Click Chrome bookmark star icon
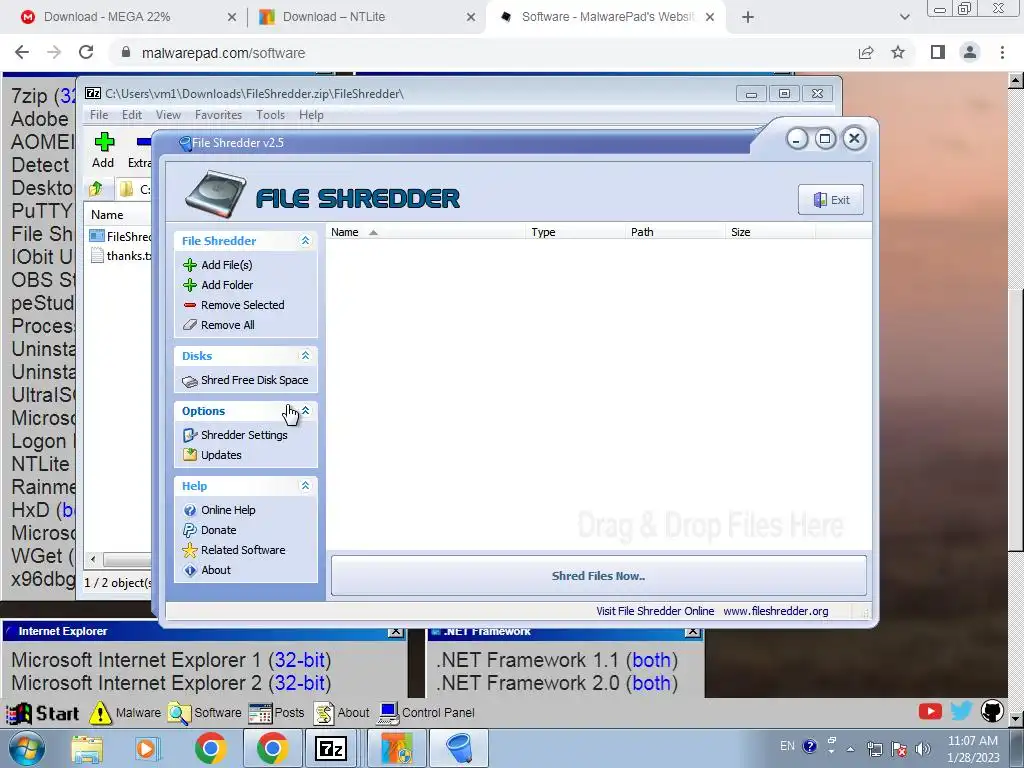Screen dimensions: 1024x768 click(898, 53)
